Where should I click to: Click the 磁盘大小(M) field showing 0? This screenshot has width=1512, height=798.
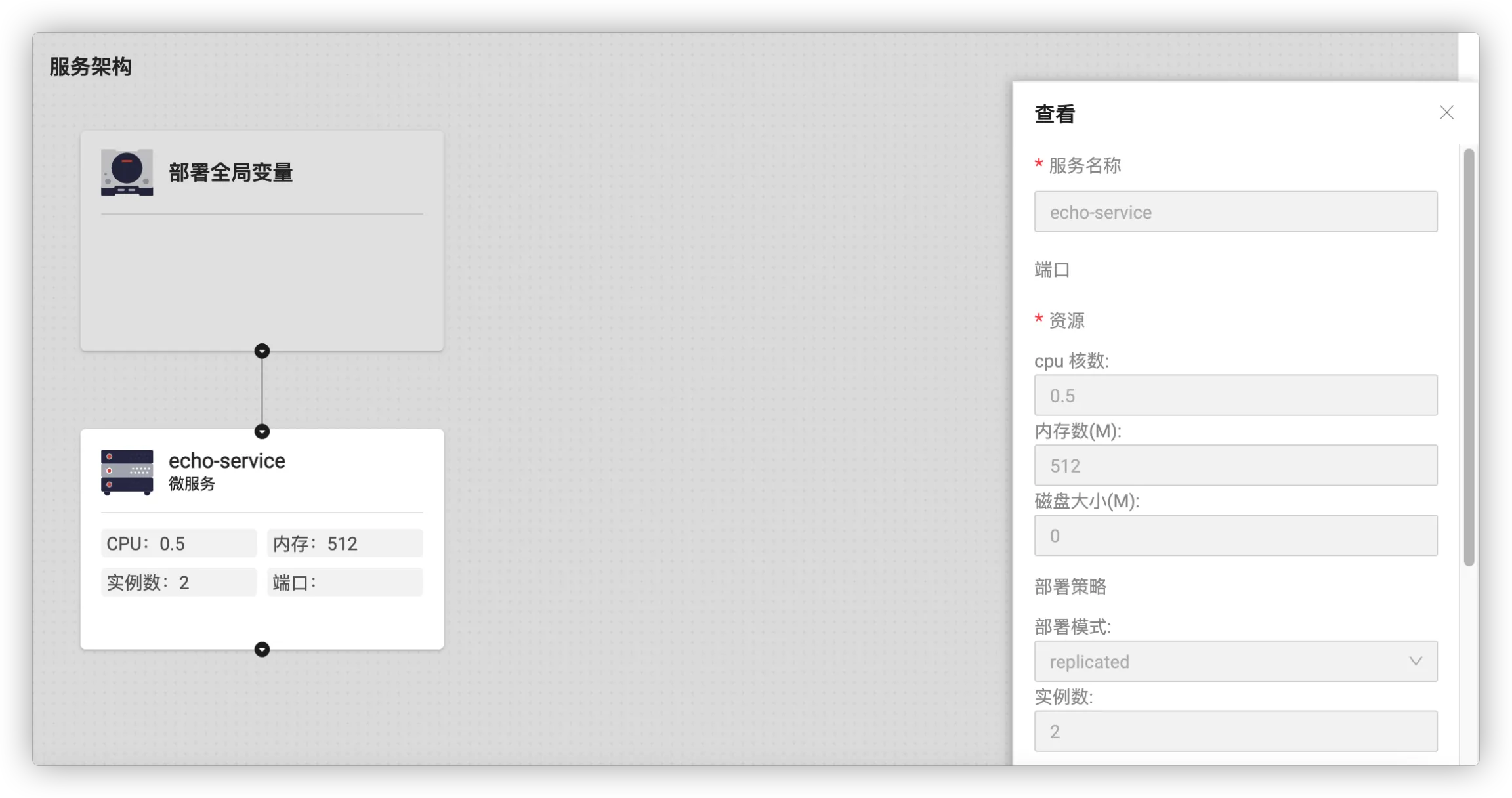point(1235,535)
